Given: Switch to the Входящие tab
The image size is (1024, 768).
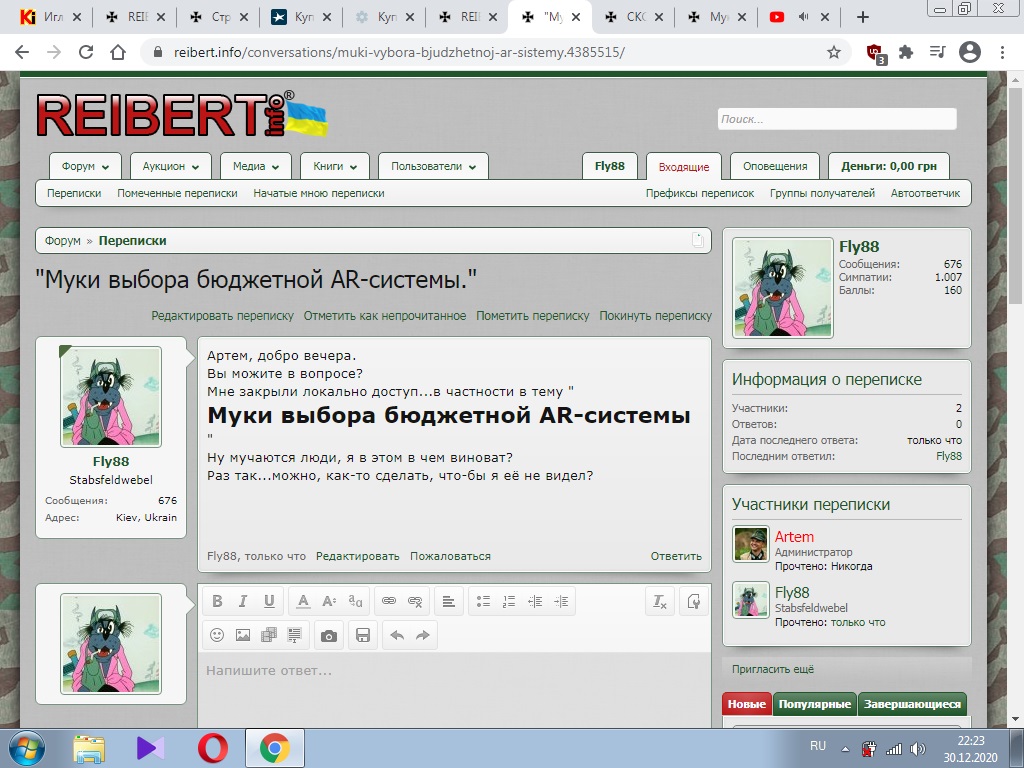Looking at the screenshot, I should coord(684,167).
